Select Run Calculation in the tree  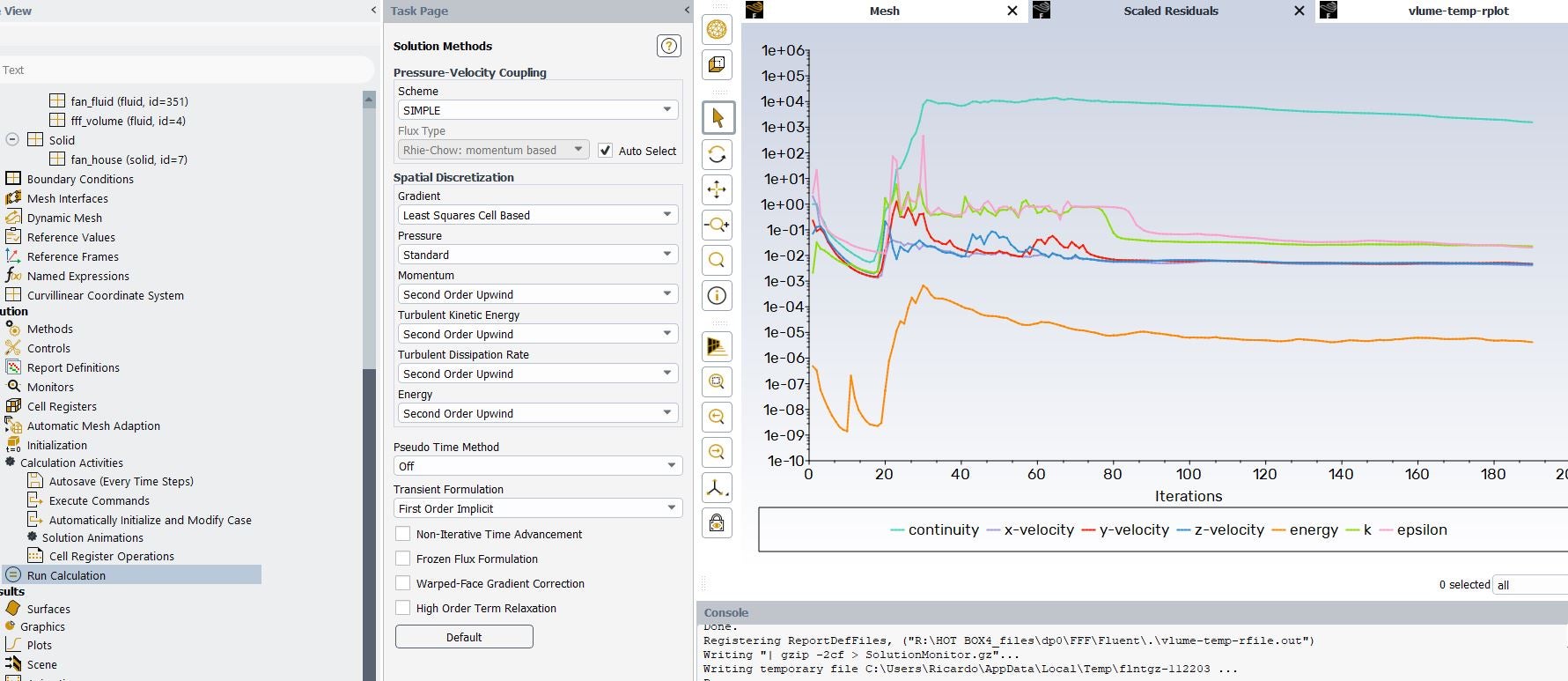[66, 575]
